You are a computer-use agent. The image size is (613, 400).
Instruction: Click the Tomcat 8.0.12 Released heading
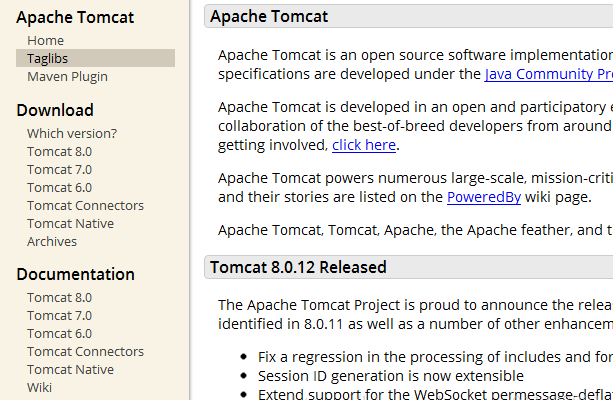click(x=297, y=267)
